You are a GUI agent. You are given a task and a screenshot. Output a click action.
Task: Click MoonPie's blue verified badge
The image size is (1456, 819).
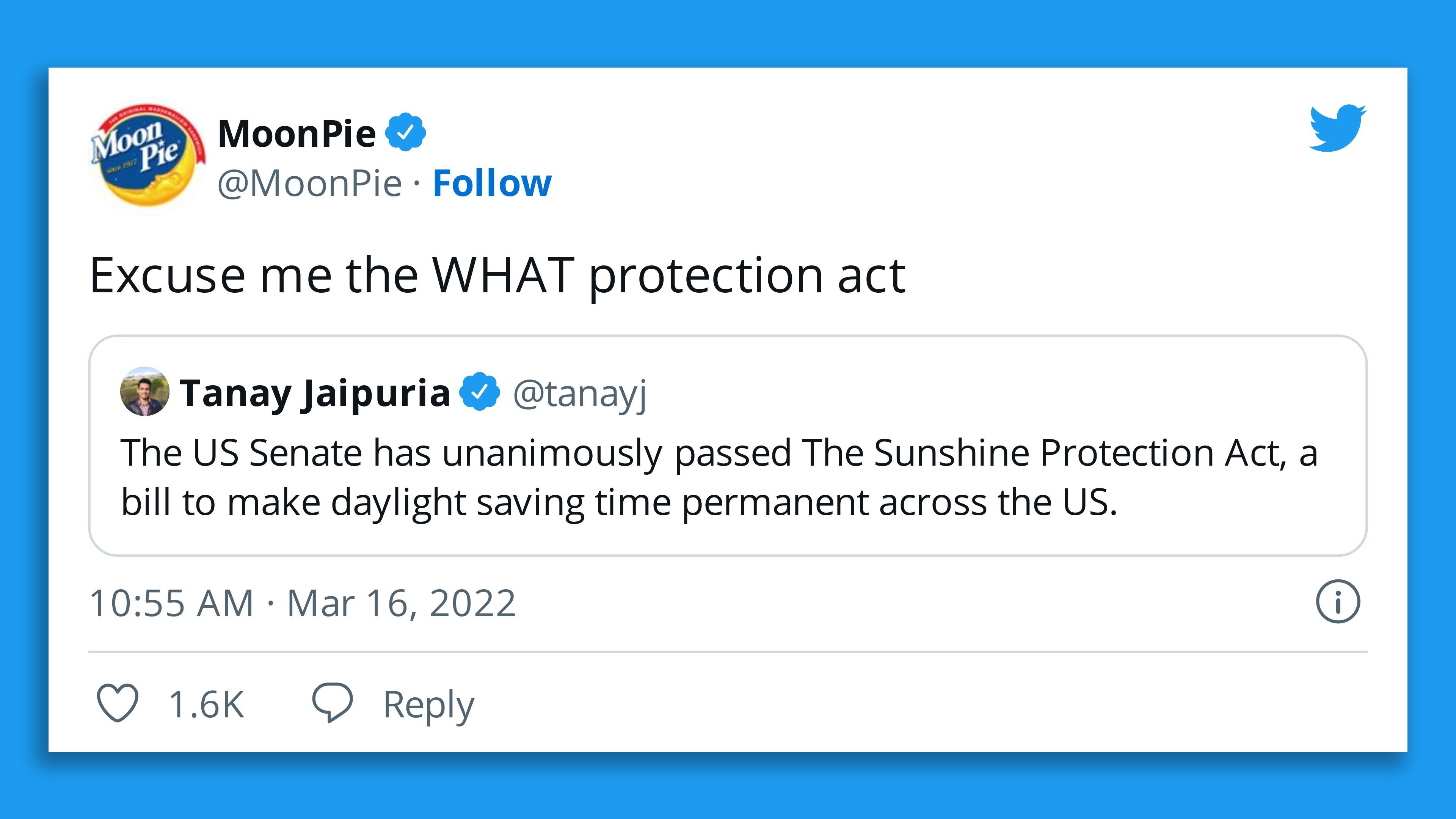point(405,133)
